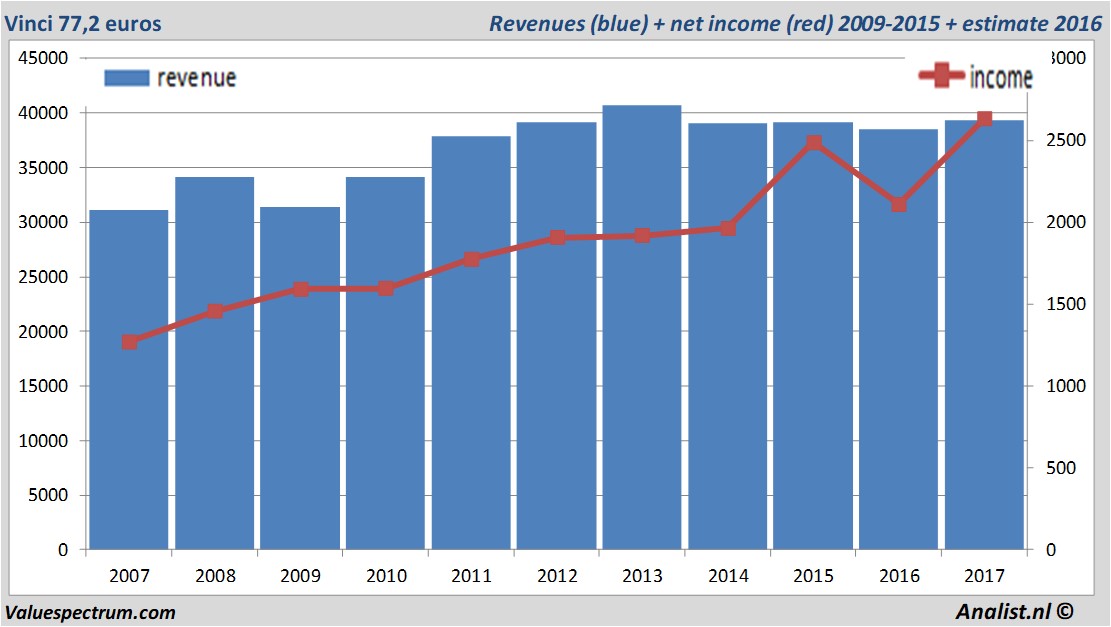Select the 2007 revenue bar
This screenshot has height=627, width=1111.
129,380
